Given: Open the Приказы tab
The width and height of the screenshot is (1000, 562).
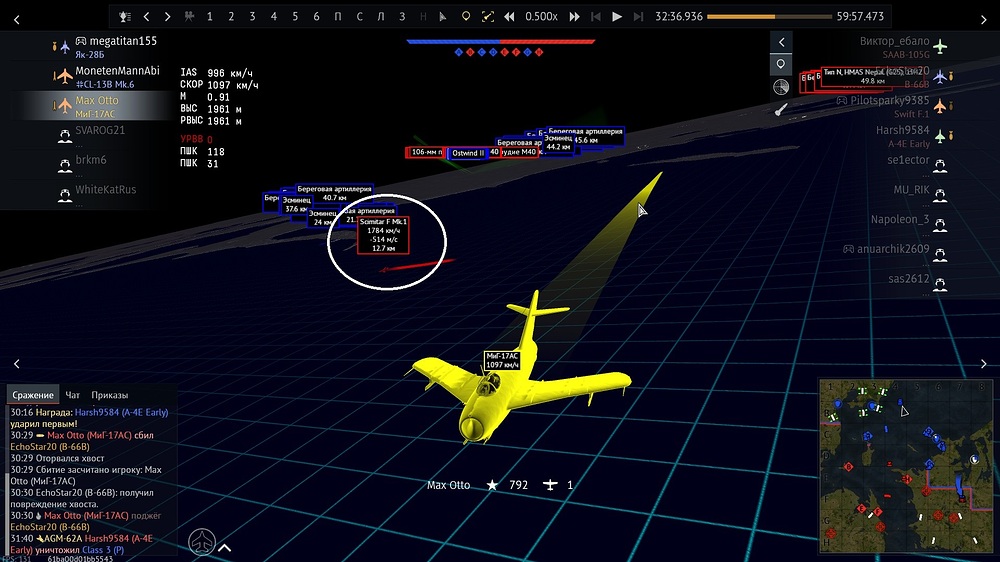Looking at the screenshot, I should click(109, 395).
